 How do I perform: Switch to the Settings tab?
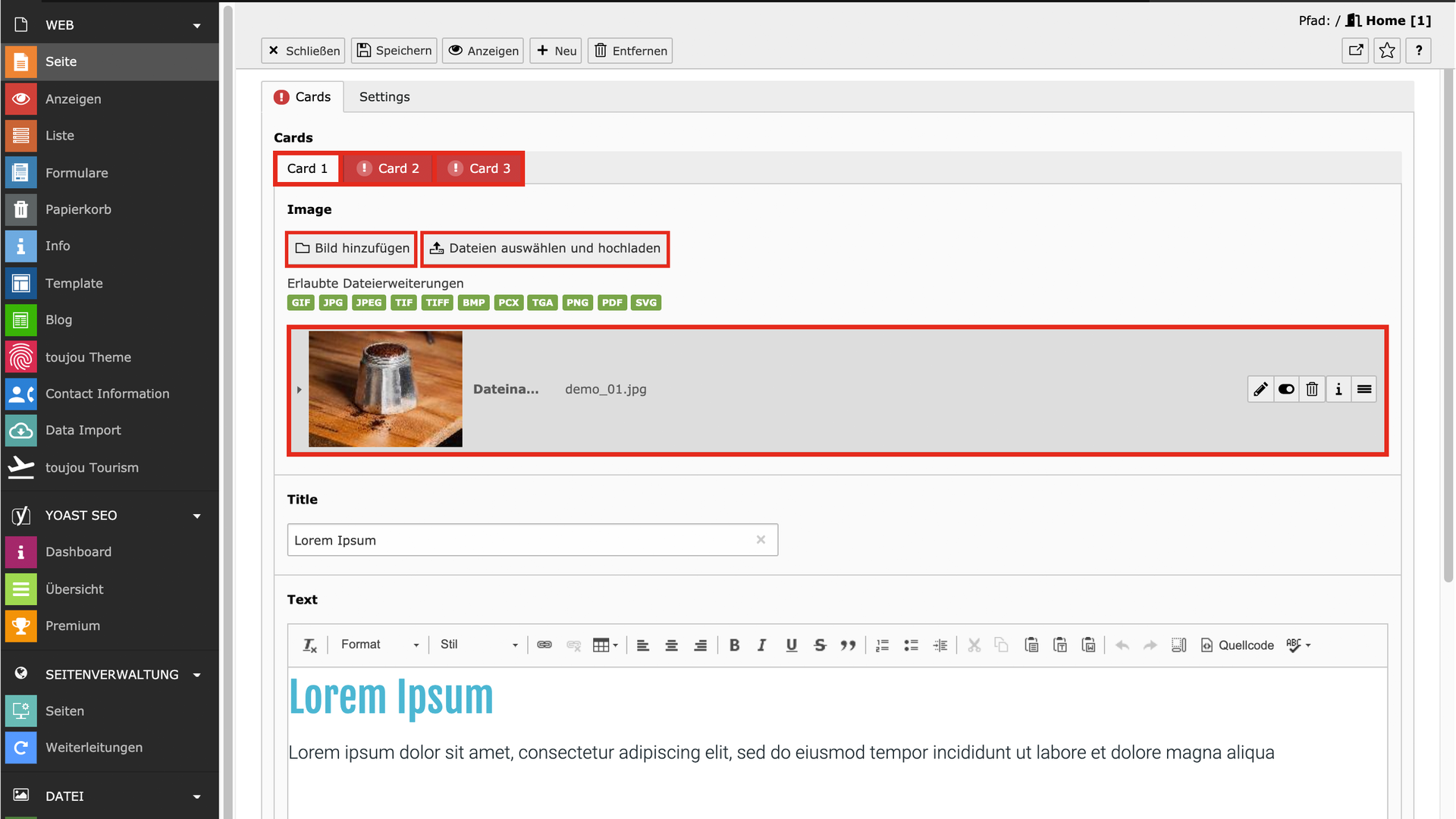[x=384, y=97]
